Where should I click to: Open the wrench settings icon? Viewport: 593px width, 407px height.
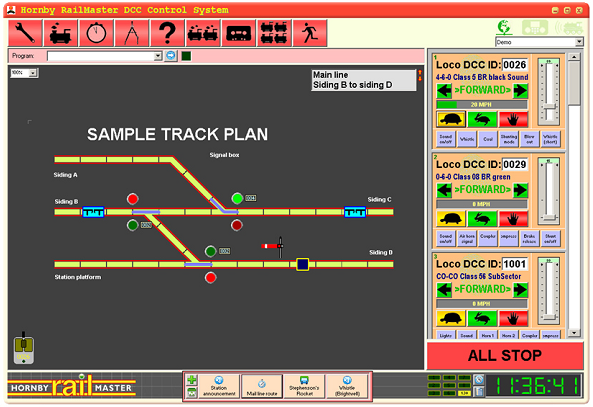[25, 33]
